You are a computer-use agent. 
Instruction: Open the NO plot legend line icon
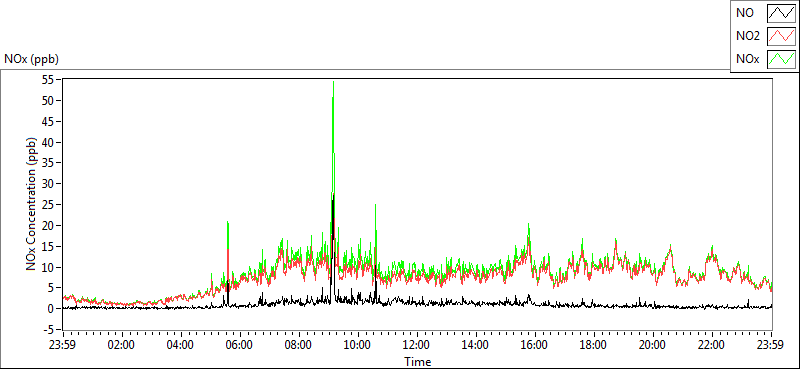[781, 13]
